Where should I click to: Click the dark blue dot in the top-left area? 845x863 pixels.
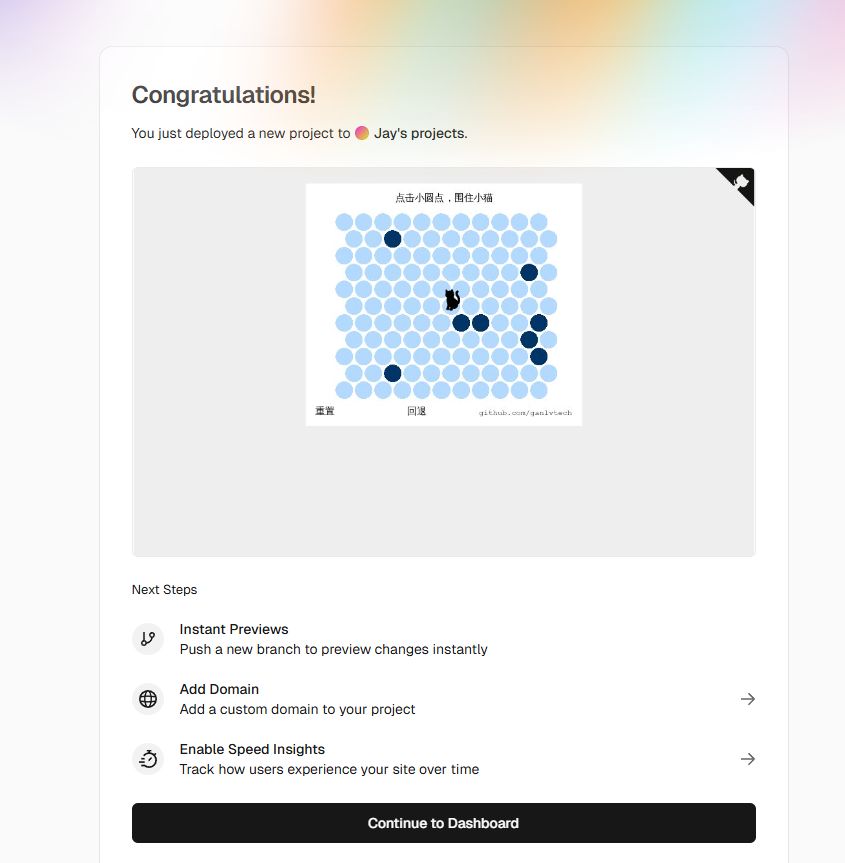tap(392, 238)
